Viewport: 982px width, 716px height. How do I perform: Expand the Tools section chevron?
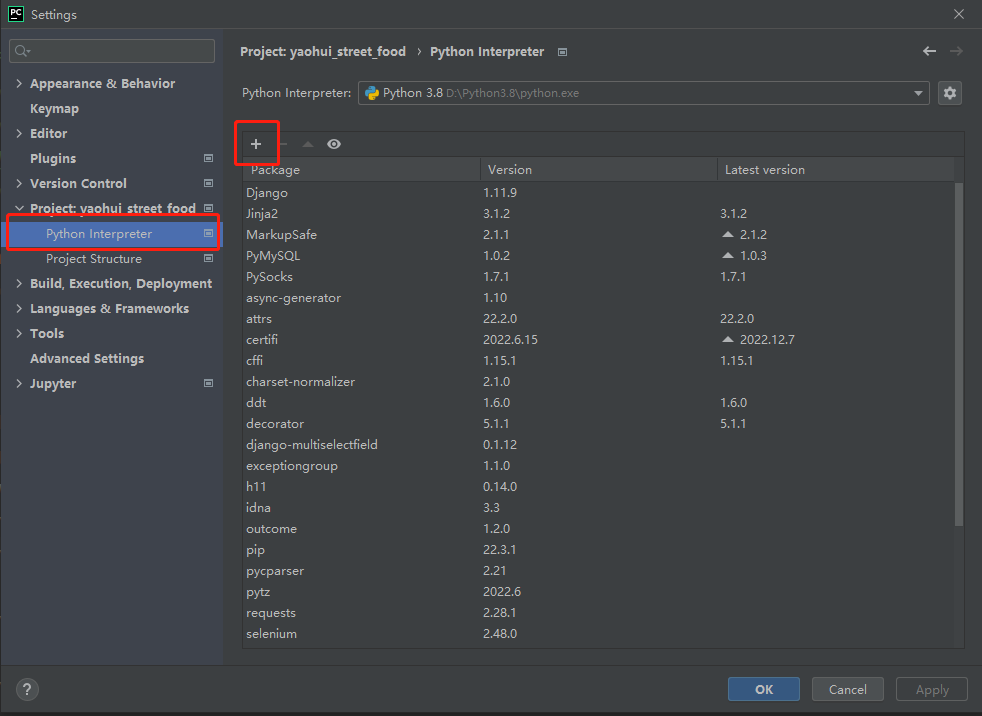[x=19, y=333]
